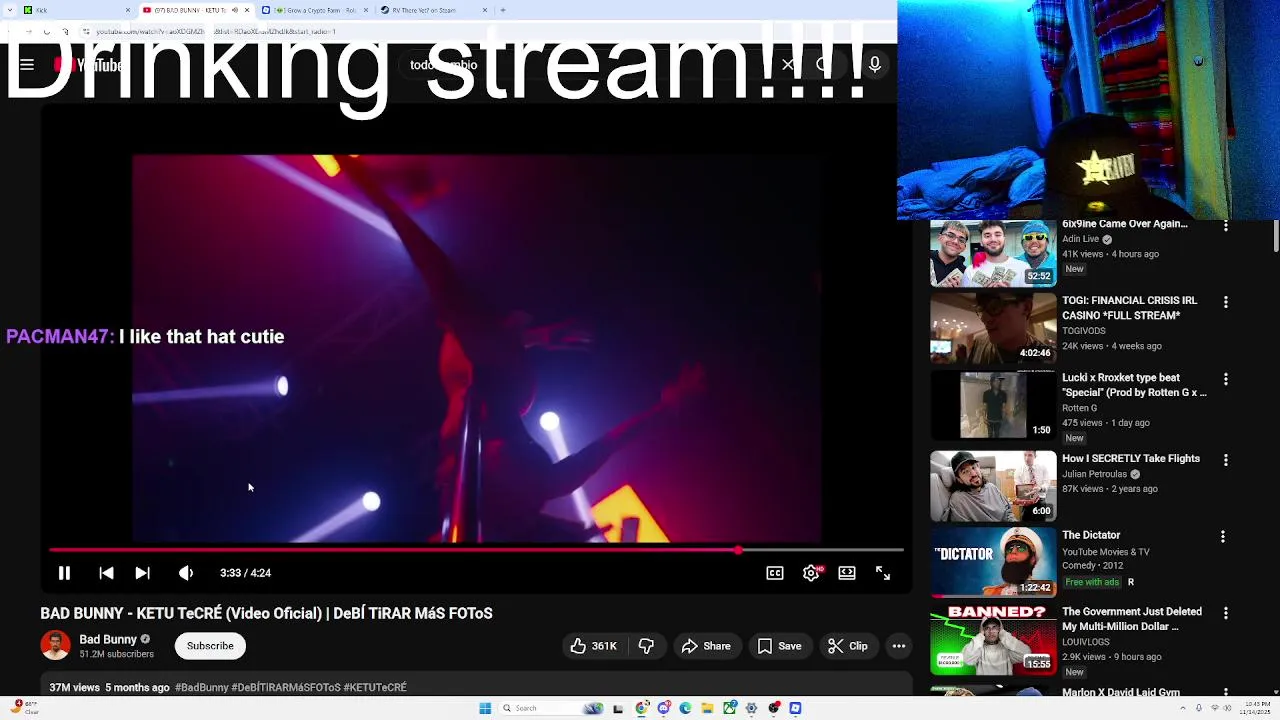Click the 'TOGIVODS' channel name

click(x=1083, y=331)
